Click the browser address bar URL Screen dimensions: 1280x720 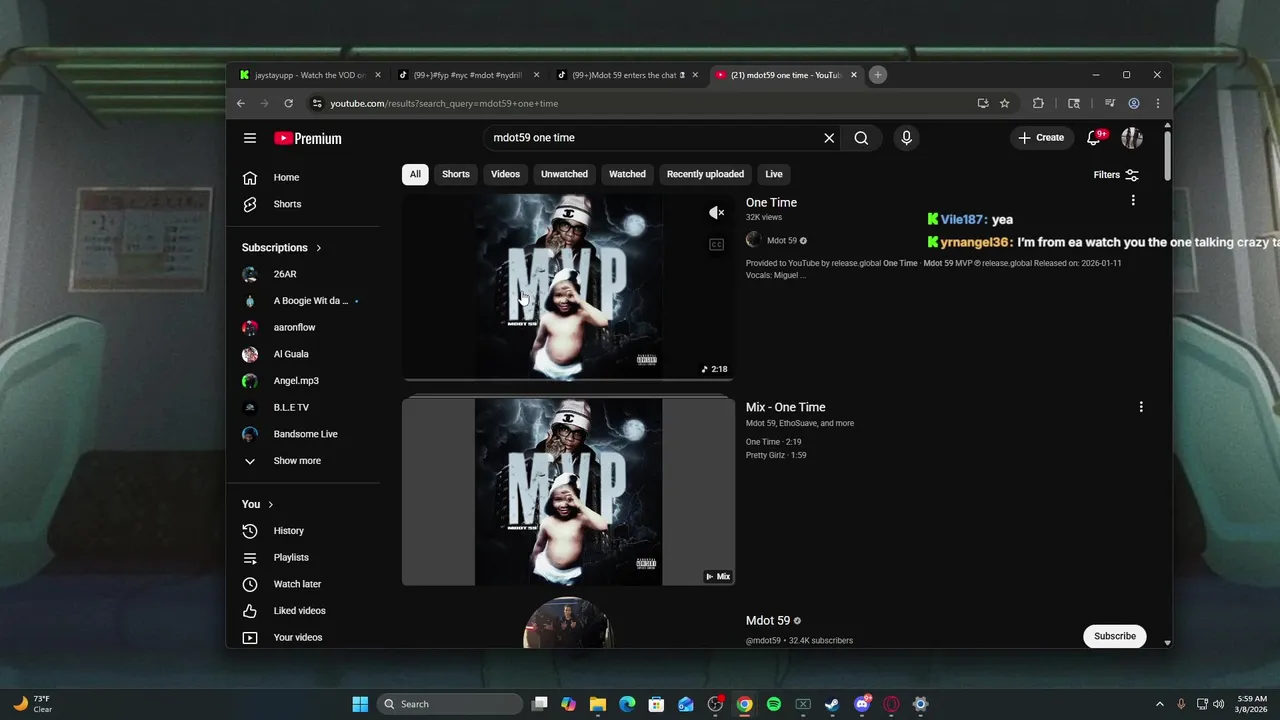[444, 103]
